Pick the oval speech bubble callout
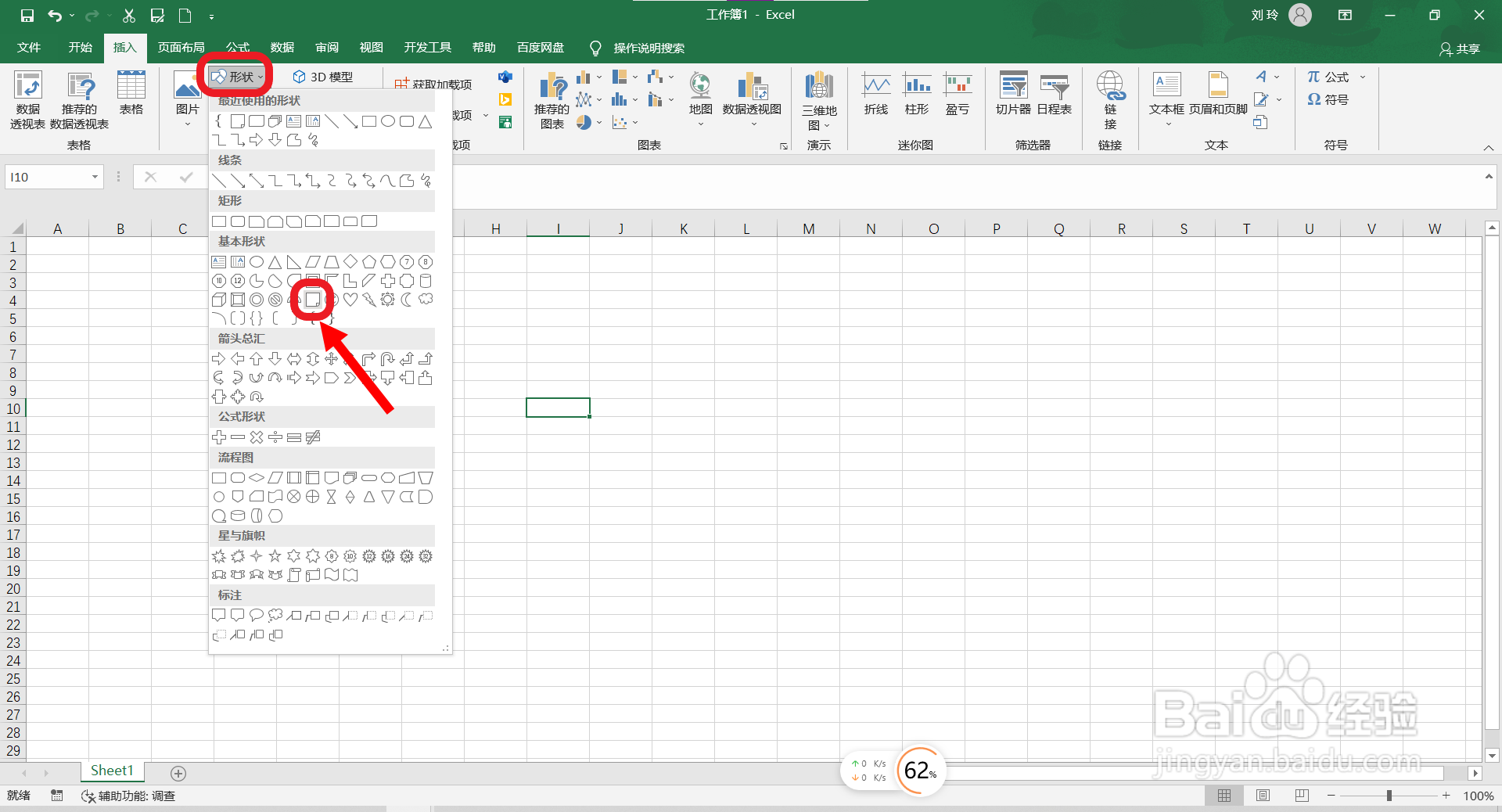Screen dimensions: 1502x812 (256, 616)
